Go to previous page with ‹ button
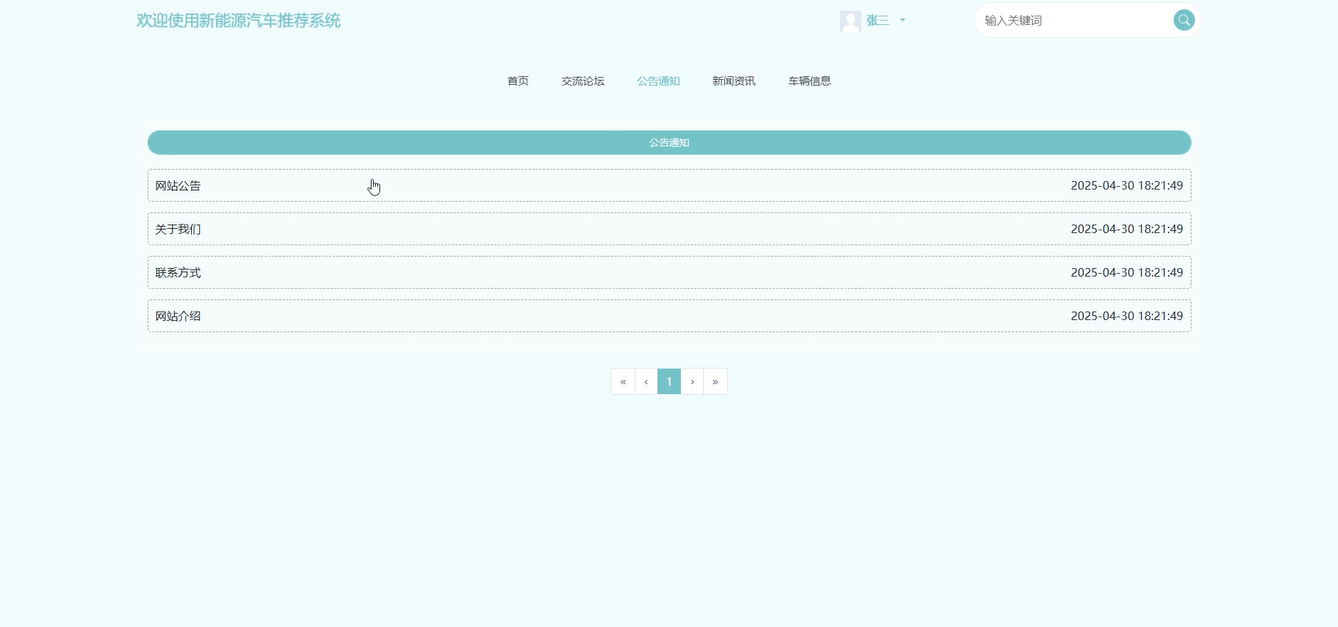 pos(646,381)
